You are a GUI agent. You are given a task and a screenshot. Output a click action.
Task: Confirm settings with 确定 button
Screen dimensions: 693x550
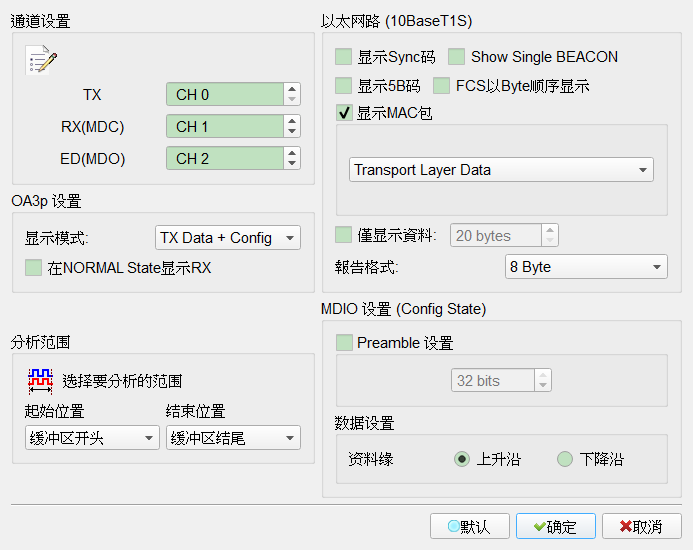(x=556, y=526)
